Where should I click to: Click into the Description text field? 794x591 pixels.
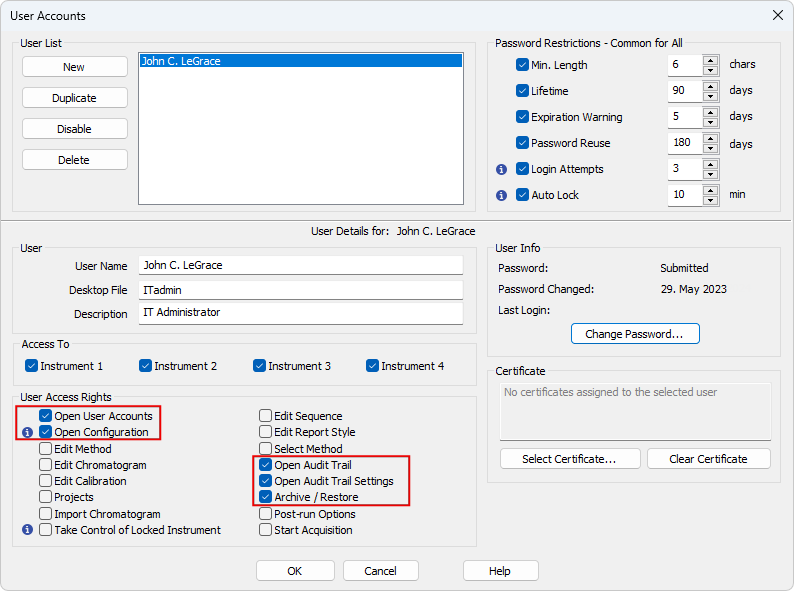pos(301,312)
